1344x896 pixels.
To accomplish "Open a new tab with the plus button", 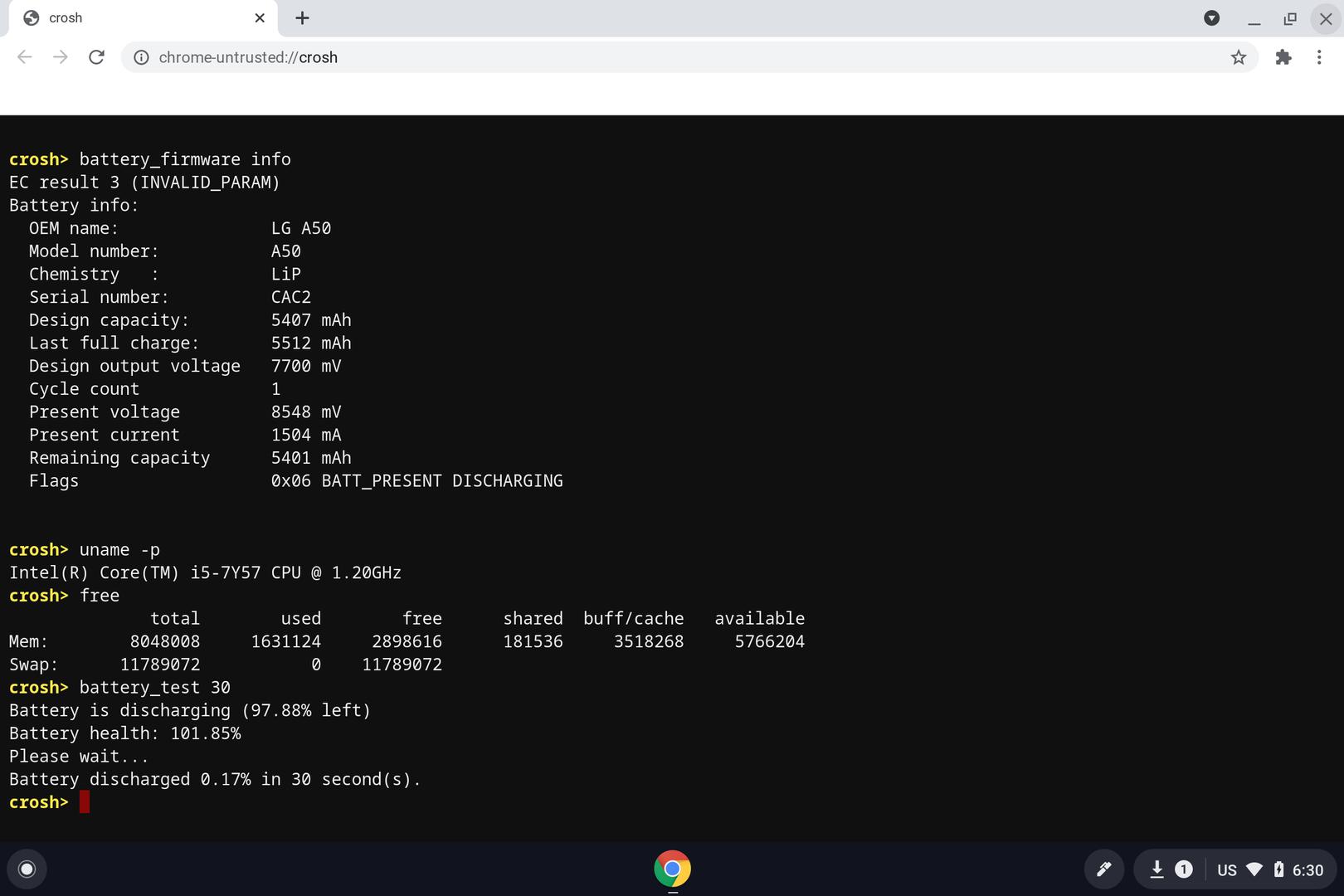I will tap(302, 18).
